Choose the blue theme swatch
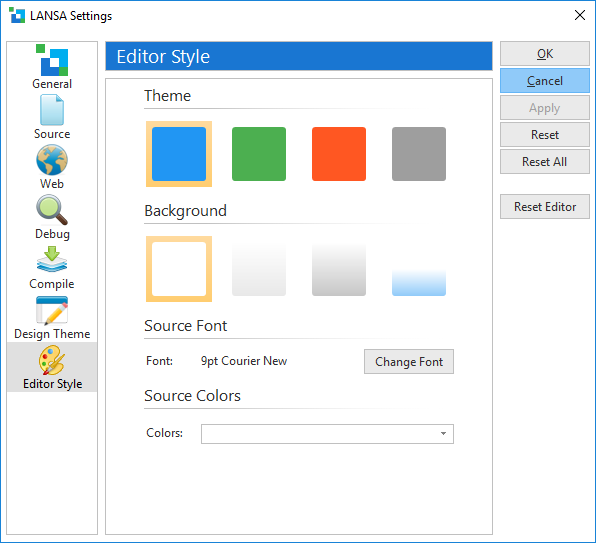The height and width of the screenshot is (543, 596). pyautogui.click(x=179, y=154)
